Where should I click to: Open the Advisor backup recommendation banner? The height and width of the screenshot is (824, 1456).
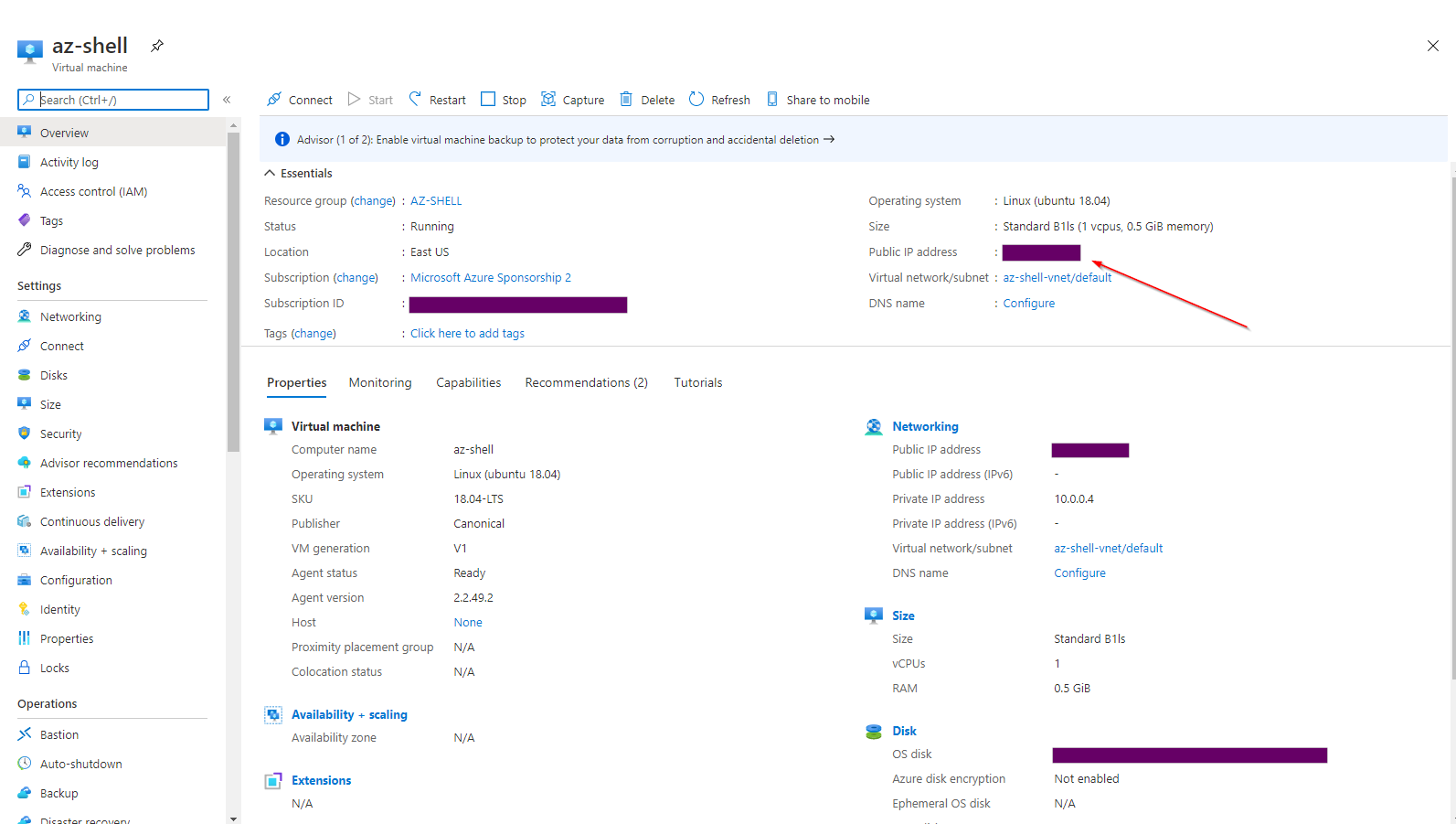click(x=854, y=140)
